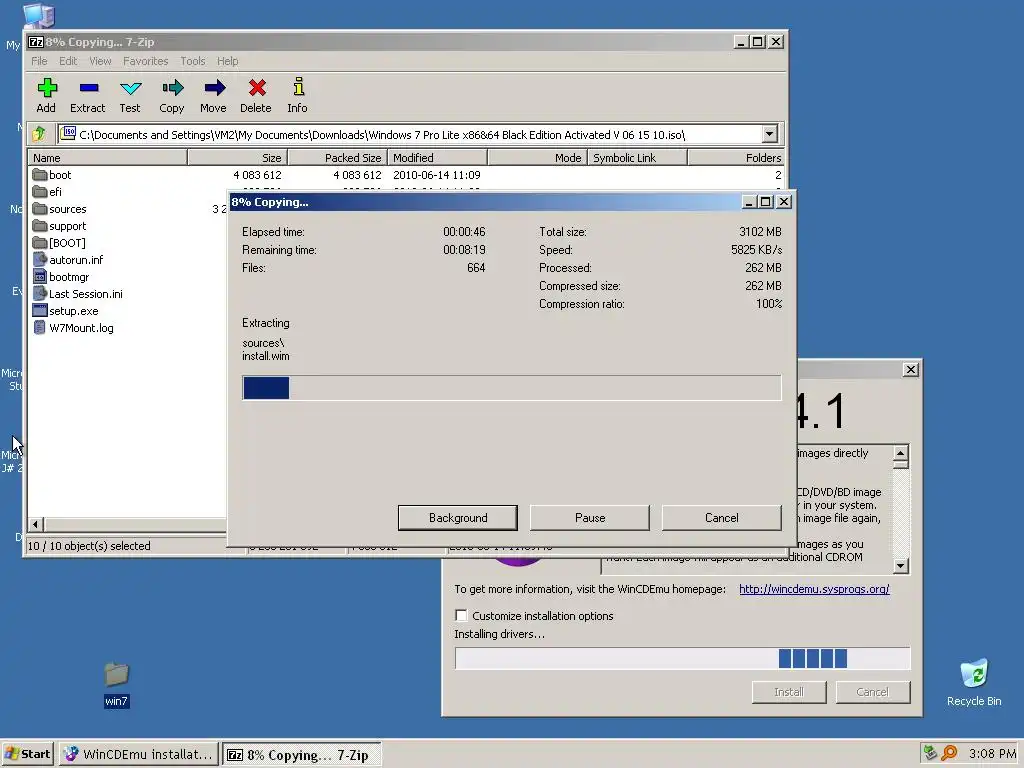Select the support folder icon
1024x768 pixels.
(40, 225)
